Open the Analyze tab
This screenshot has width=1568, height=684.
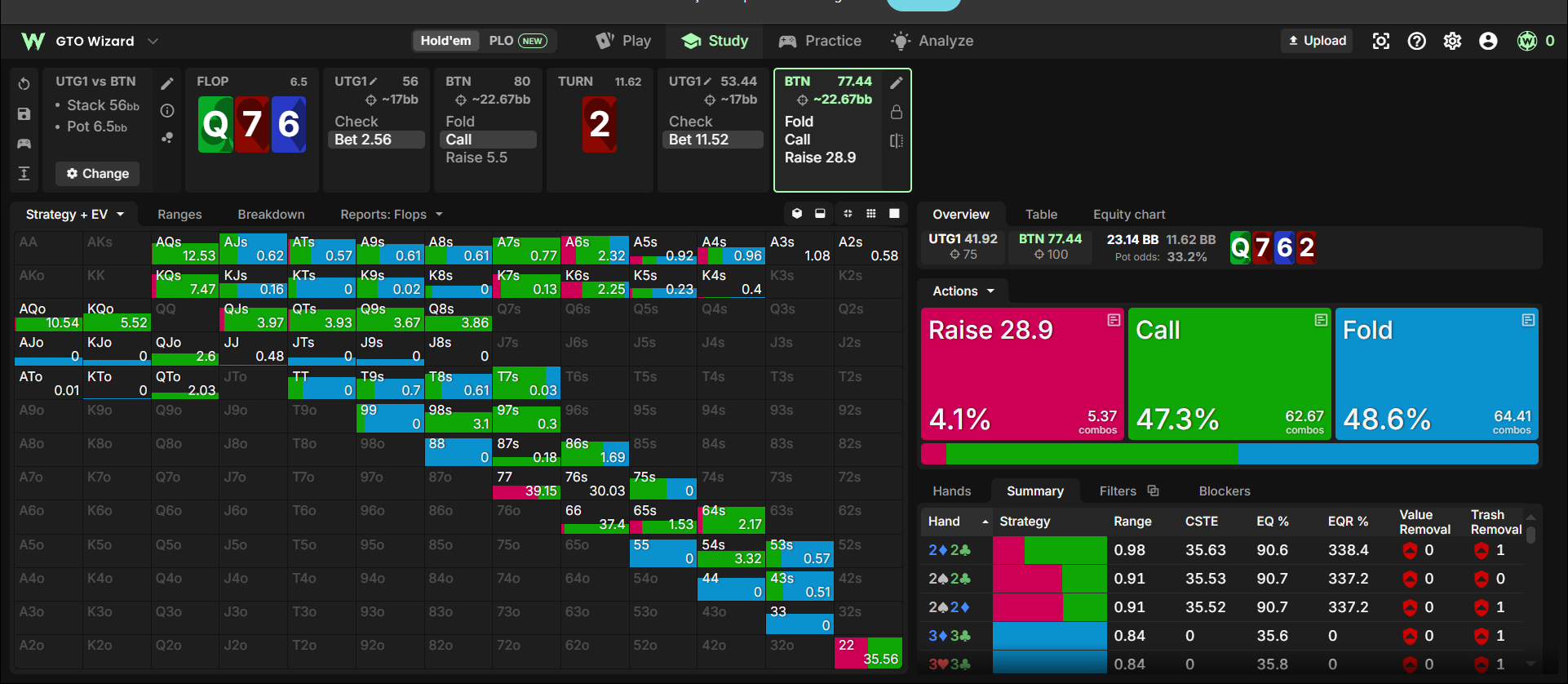point(932,41)
